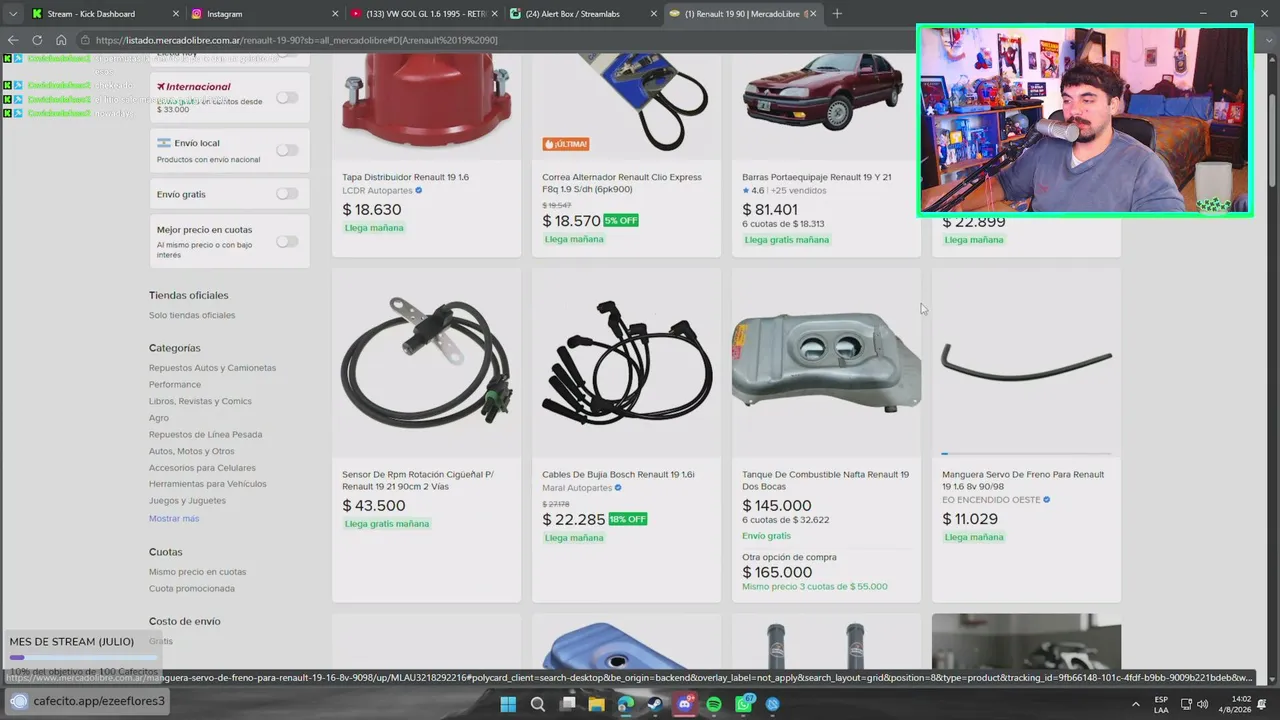Filter by Mismo precio en cuotas
Screen dimensions: 1280x720
tap(197, 572)
